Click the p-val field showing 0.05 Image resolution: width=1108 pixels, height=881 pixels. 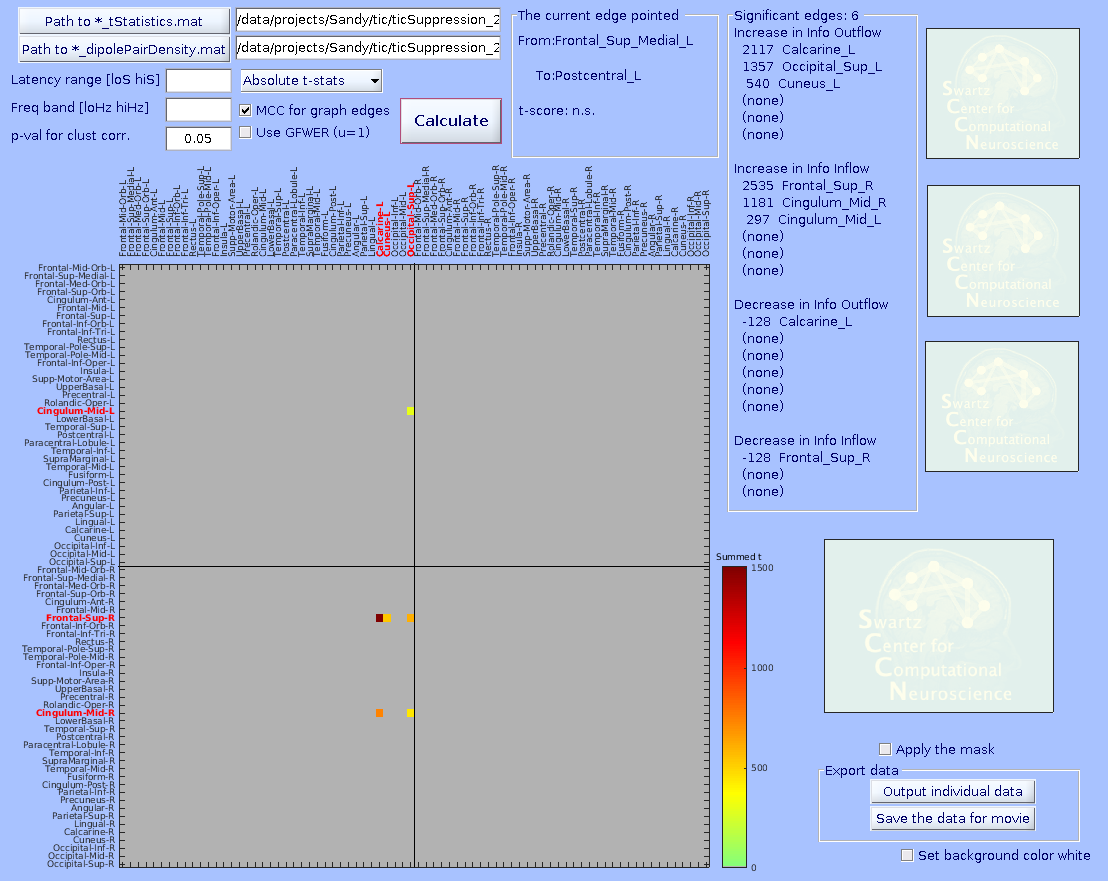[198, 138]
